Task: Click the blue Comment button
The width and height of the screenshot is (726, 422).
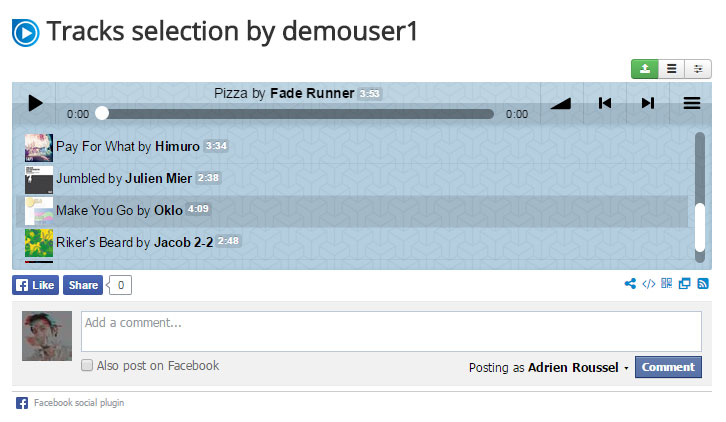Action: [668, 367]
